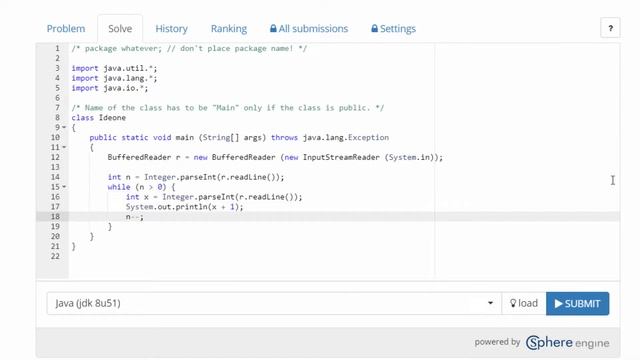Select the Solve tab

(120, 29)
